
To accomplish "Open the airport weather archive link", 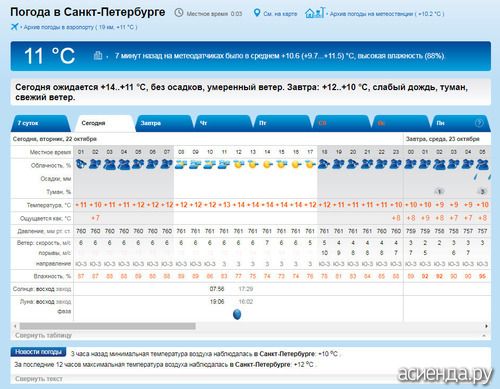I will (80, 27).
